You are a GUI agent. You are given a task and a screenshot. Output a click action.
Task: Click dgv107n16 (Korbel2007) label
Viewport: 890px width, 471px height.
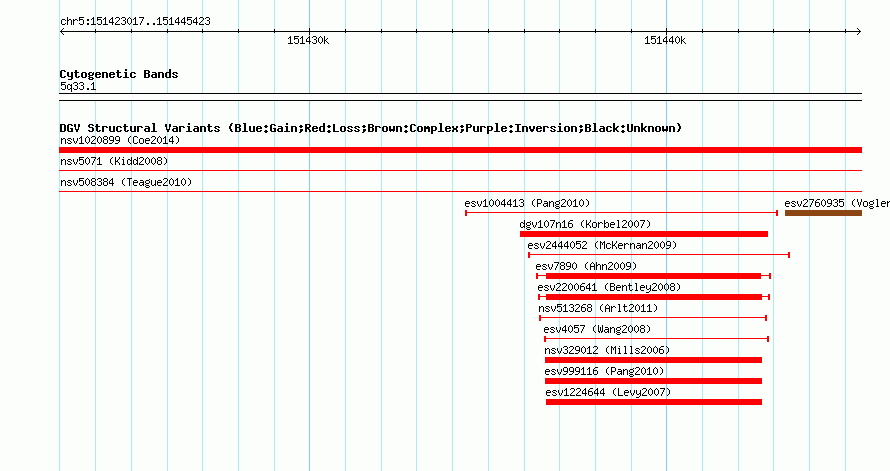click(585, 224)
